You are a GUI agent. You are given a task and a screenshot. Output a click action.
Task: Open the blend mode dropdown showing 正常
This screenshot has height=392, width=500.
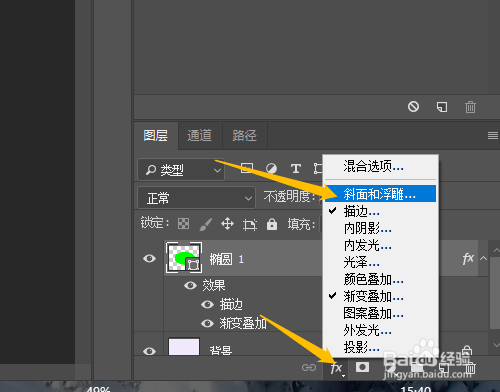click(197, 198)
